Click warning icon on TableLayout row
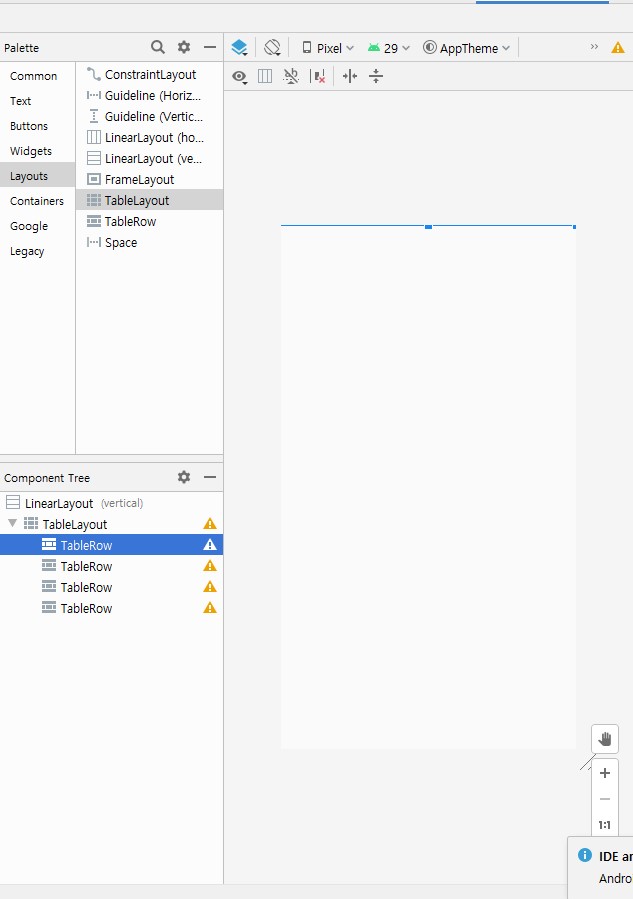 (x=210, y=523)
